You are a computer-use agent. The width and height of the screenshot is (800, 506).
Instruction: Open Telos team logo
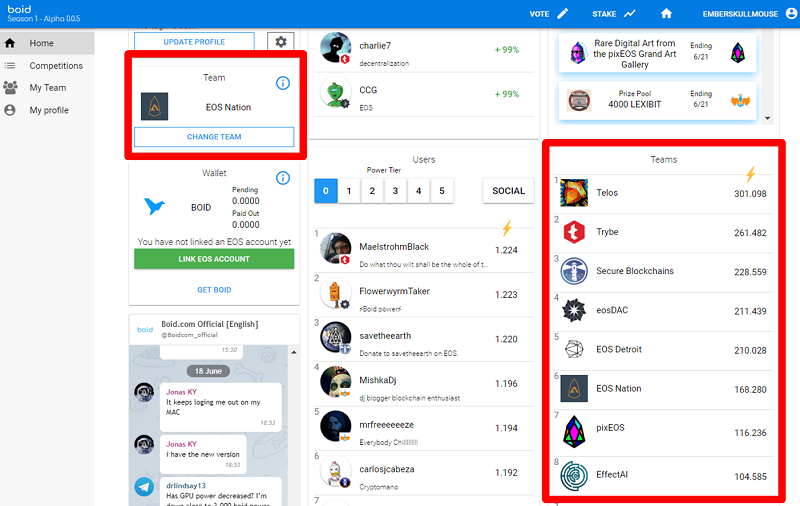pyautogui.click(x=574, y=193)
